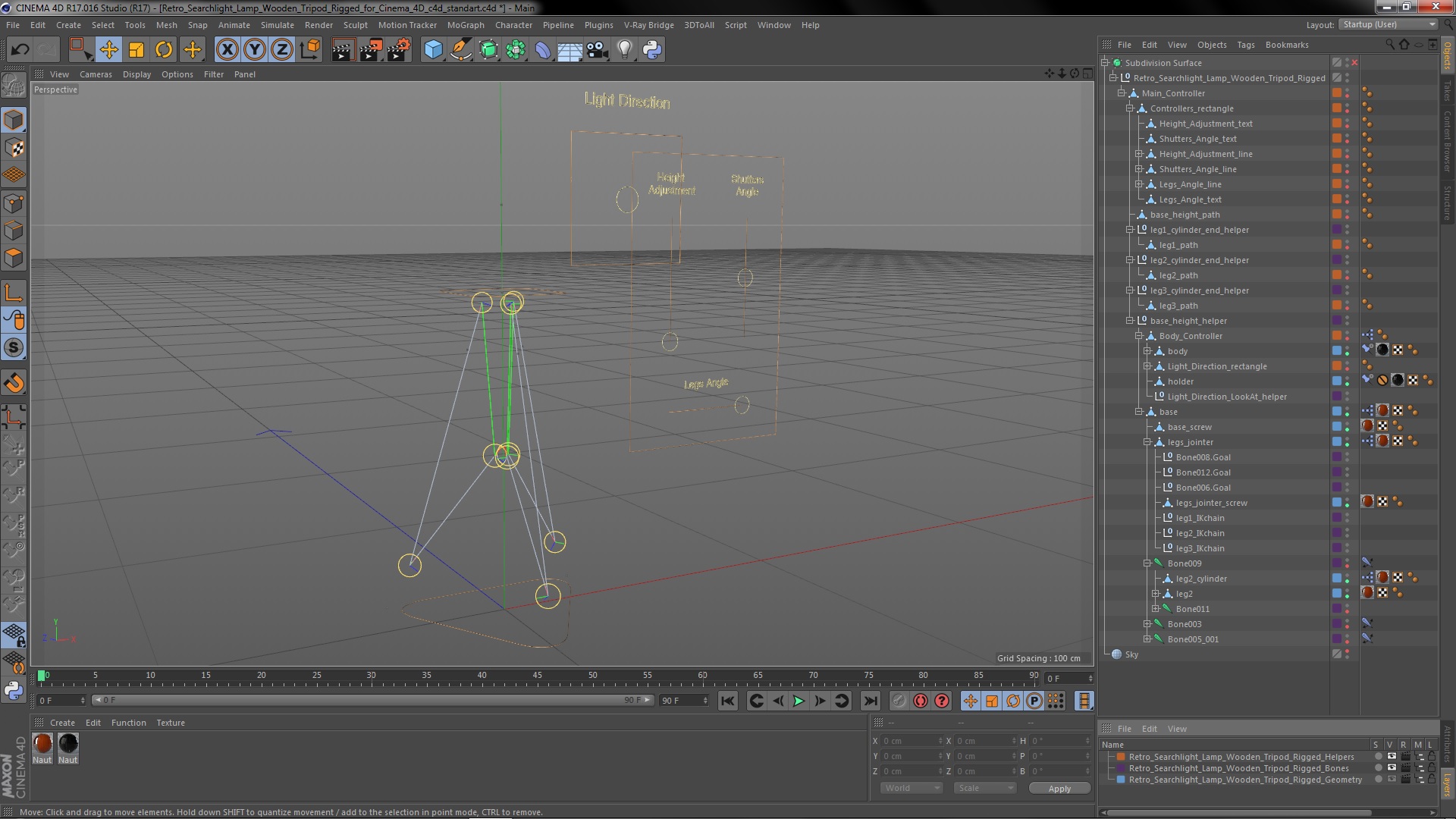The width and height of the screenshot is (1456, 819).
Task: Toggle Autokeying button
Action: click(x=921, y=701)
